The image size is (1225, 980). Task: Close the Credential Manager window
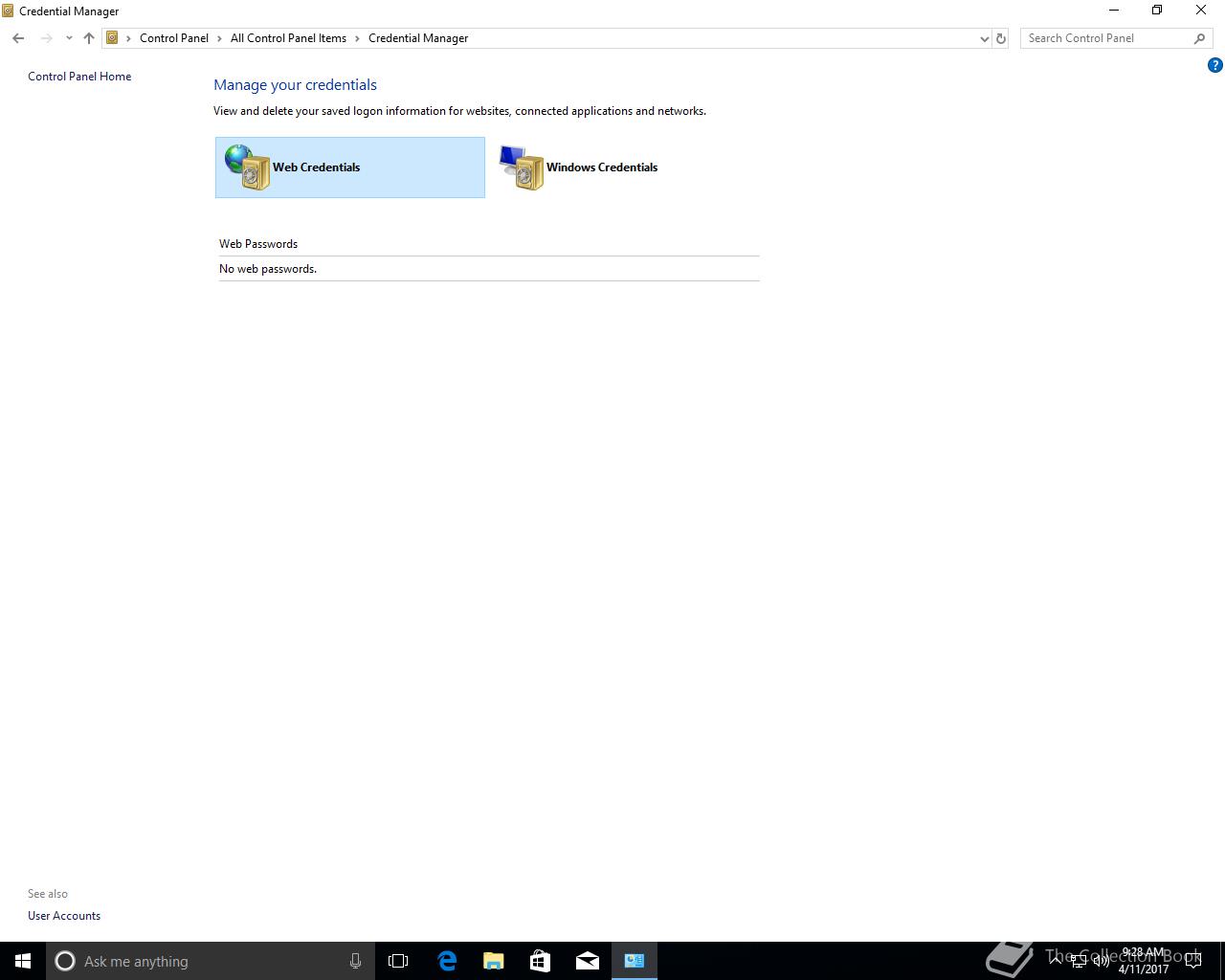click(x=1201, y=11)
